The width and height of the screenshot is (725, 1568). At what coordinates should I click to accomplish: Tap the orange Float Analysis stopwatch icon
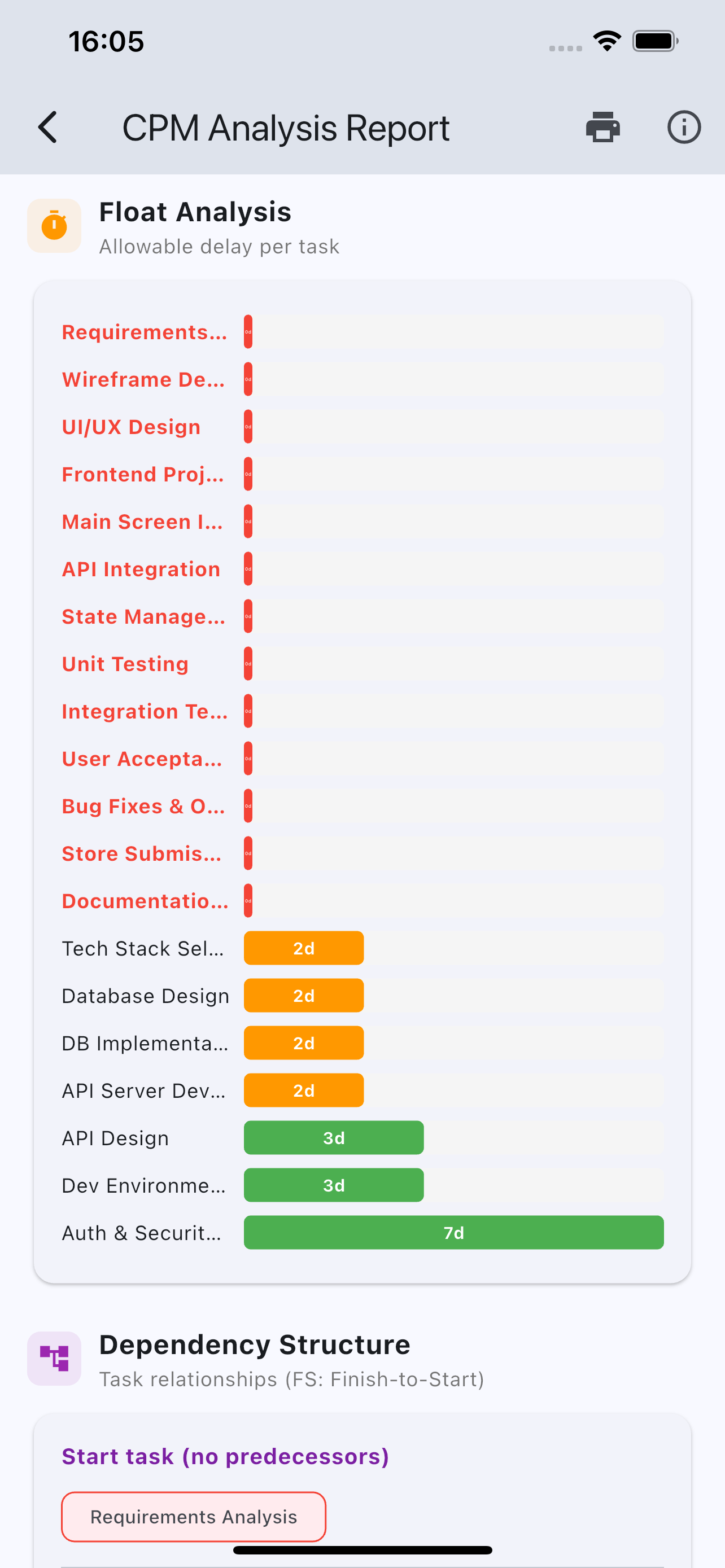[54, 226]
